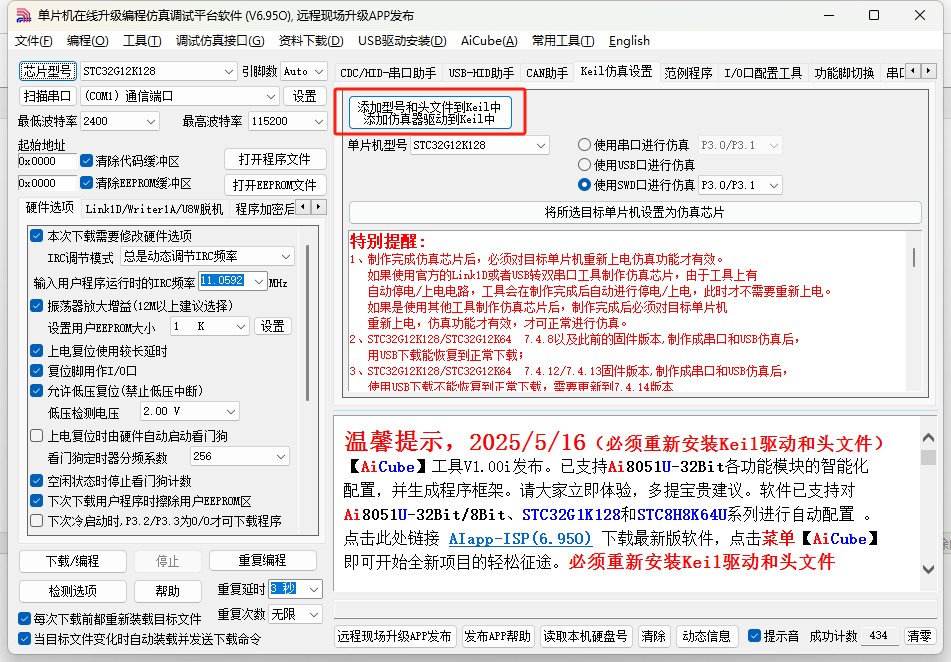The height and width of the screenshot is (662, 951).
Task: Click 检测选项 button
Action: 73,590
